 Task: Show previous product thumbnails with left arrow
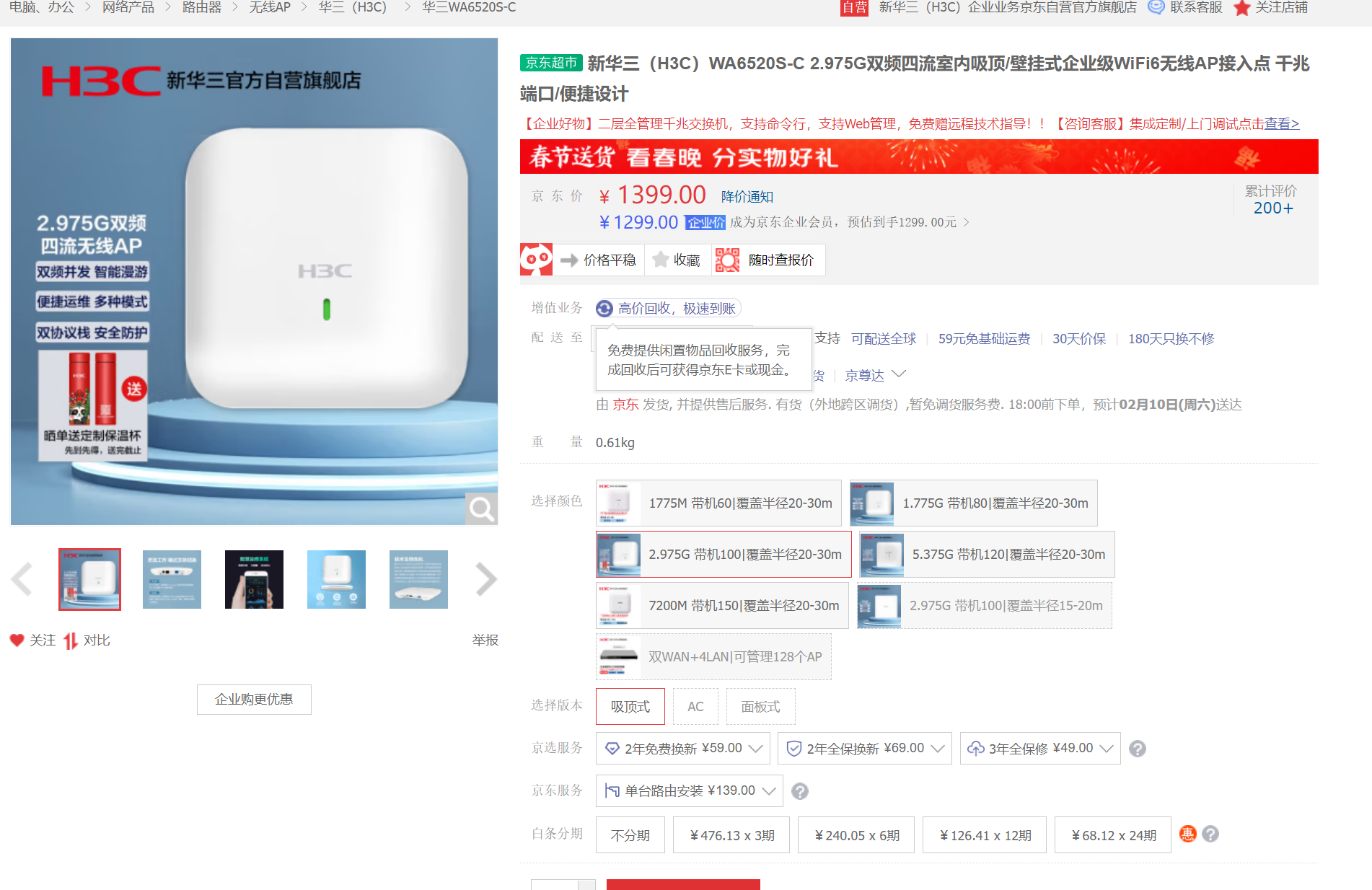22,579
